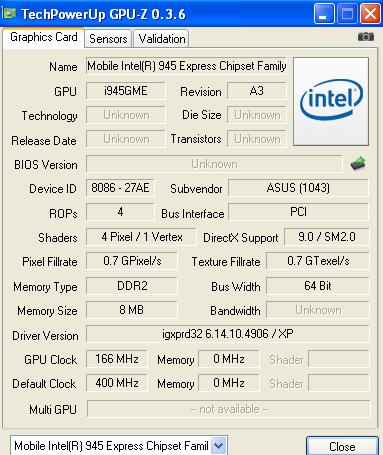Click the Memory Size value 8 MB

[x=132, y=310]
